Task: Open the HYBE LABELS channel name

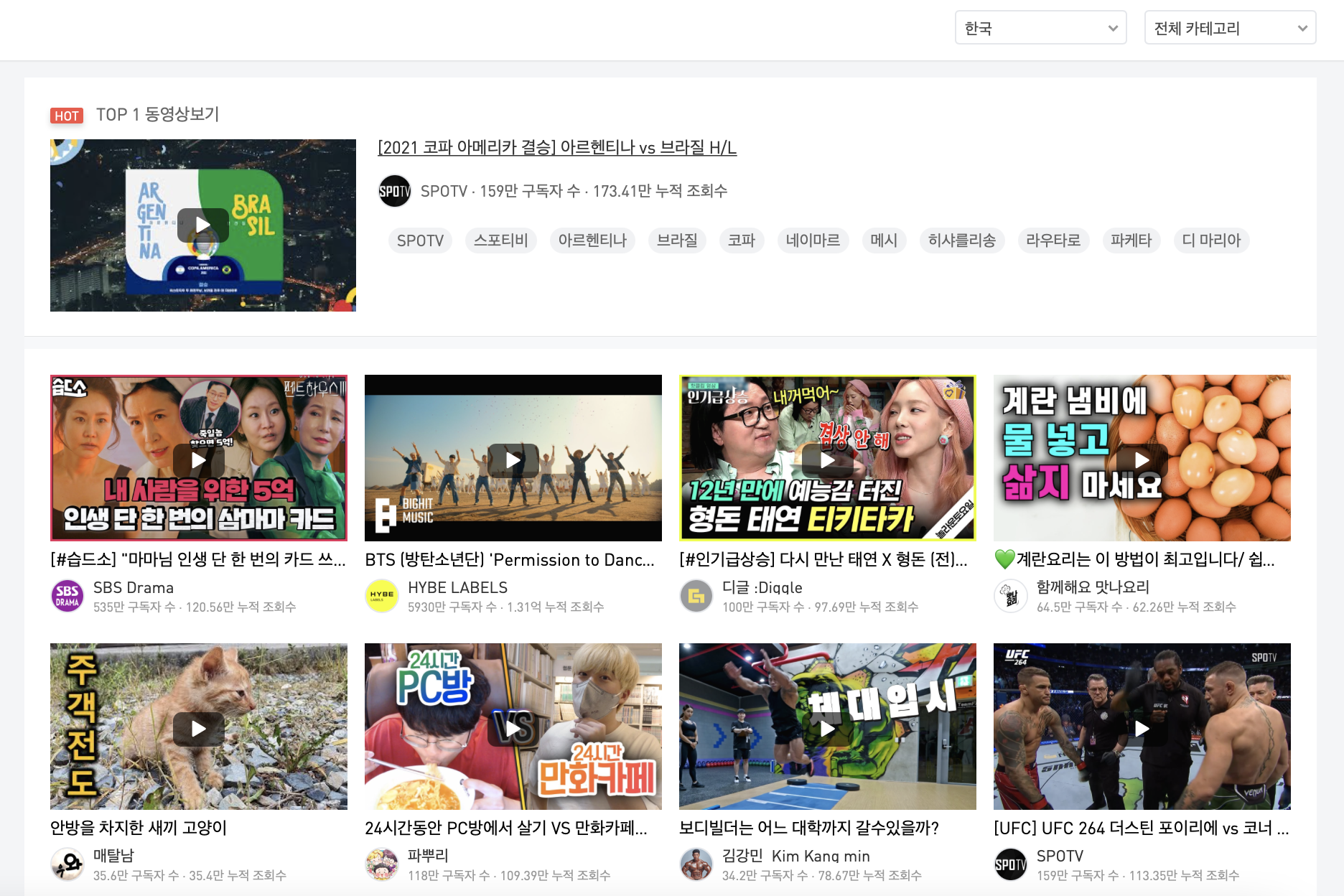Action: [x=458, y=587]
